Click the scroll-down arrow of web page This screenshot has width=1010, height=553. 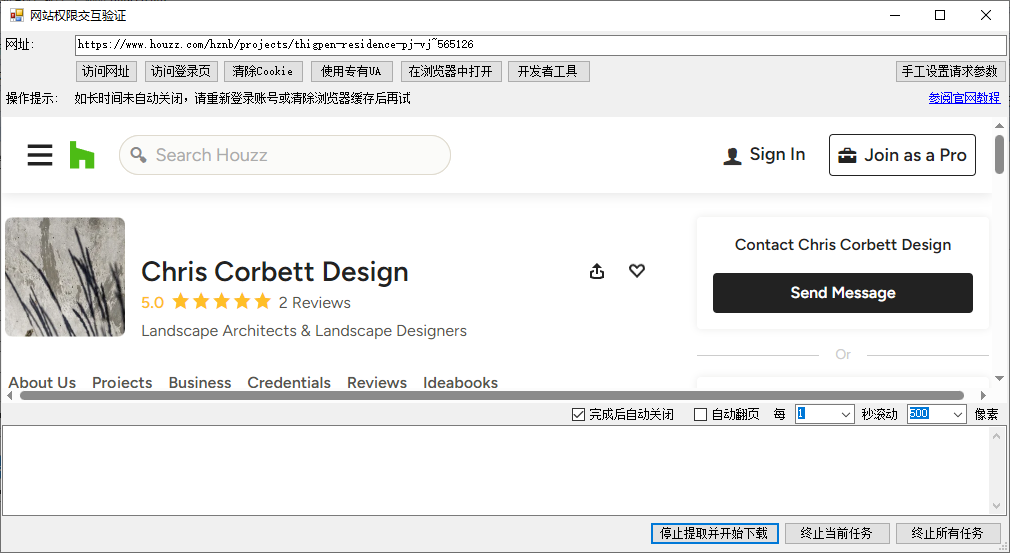[x=999, y=379]
